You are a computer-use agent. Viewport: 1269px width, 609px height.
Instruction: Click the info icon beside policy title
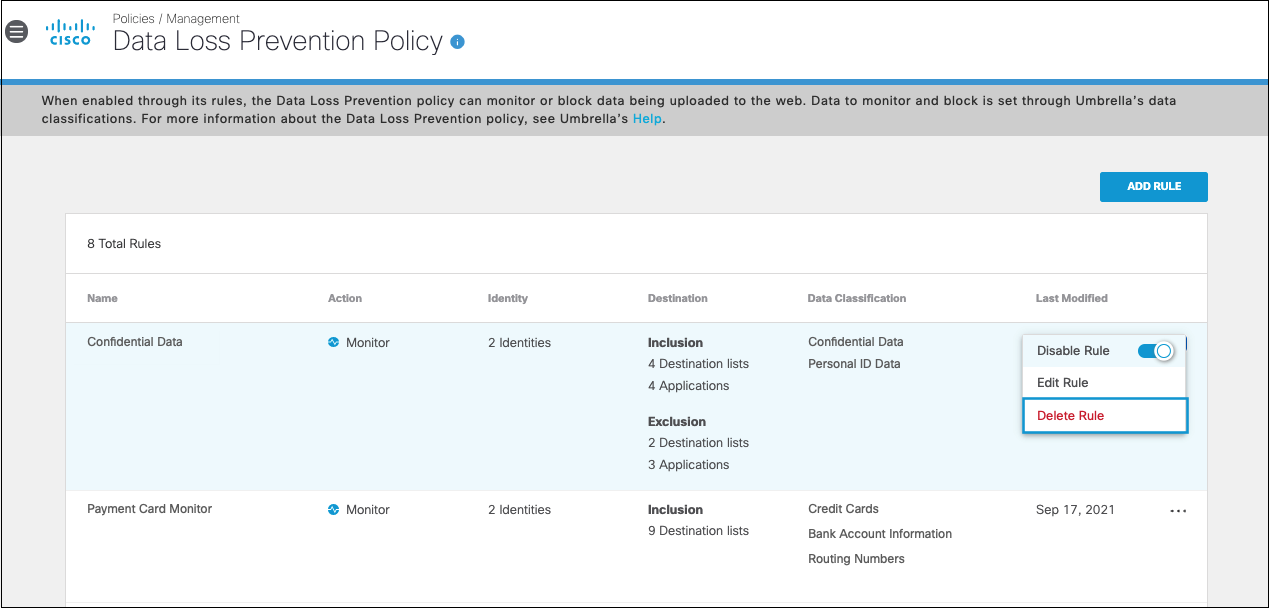[458, 42]
